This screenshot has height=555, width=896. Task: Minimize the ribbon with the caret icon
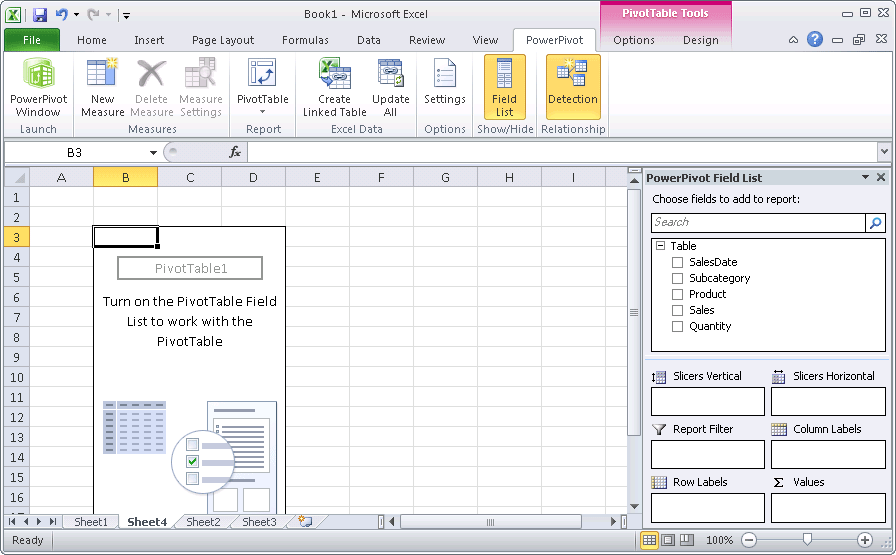[793, 40]
